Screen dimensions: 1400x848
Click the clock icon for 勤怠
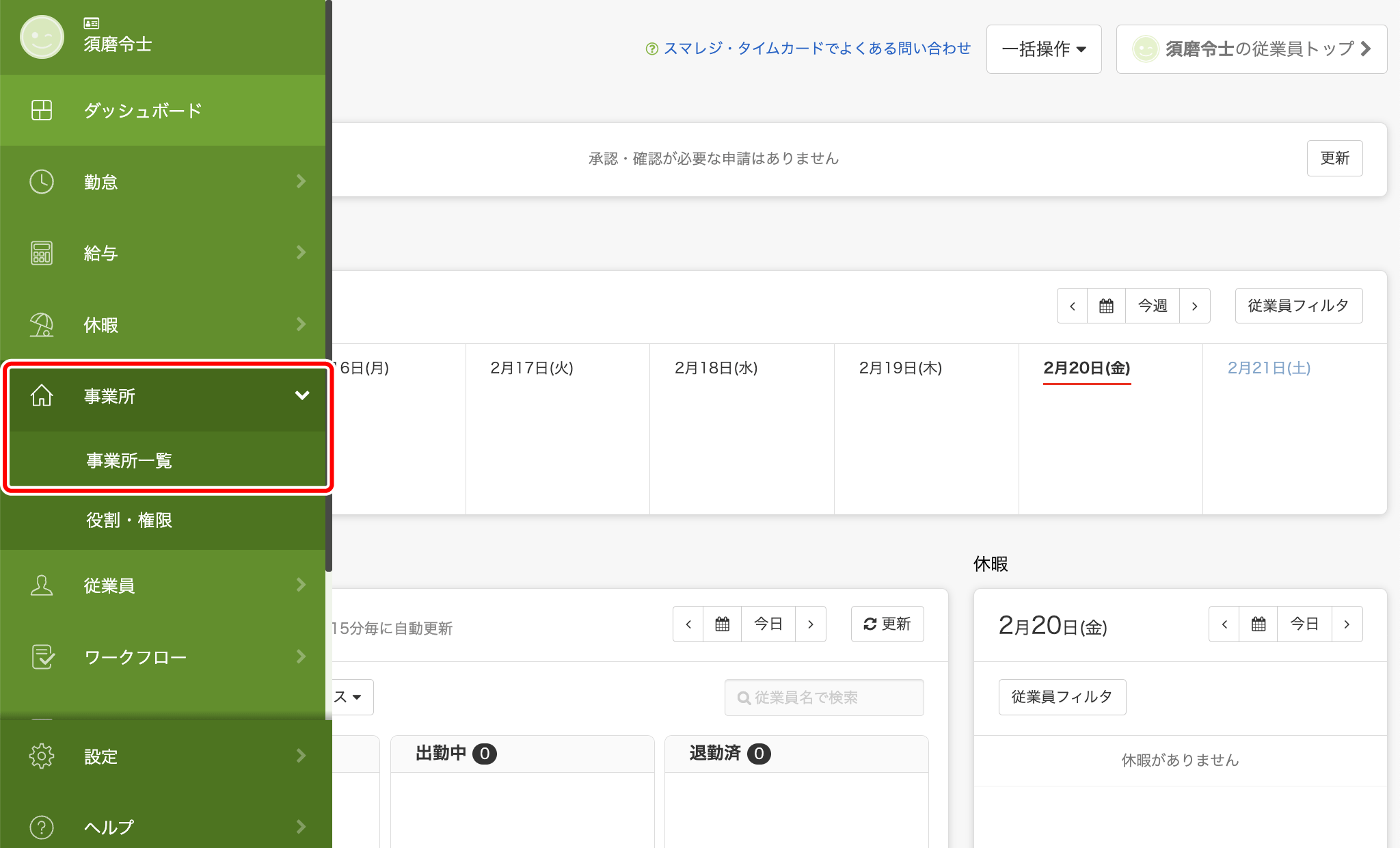tap(42, 182)
